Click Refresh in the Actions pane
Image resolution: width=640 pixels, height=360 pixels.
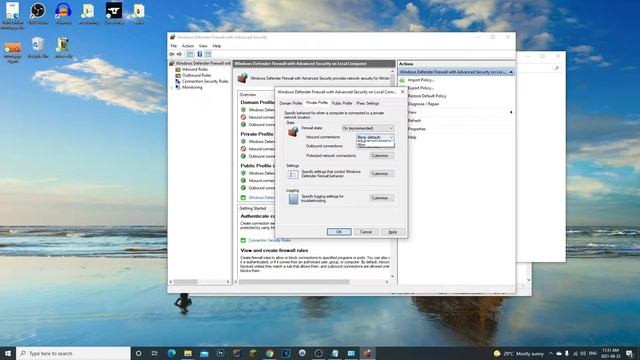coord(414,121)
